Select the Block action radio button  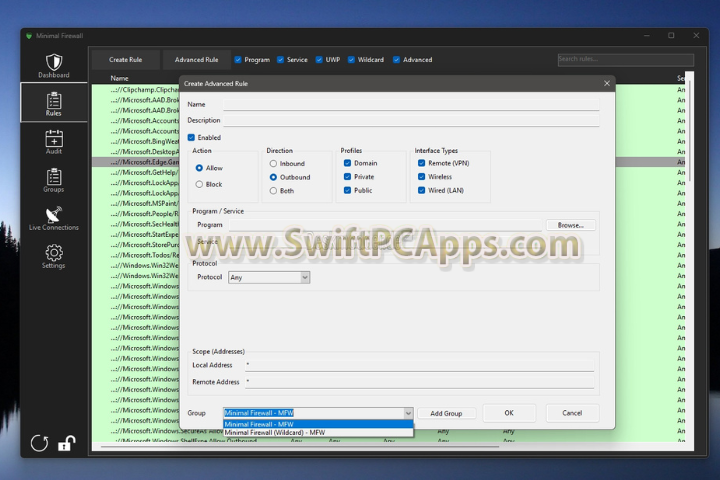[x=199, y=184]
